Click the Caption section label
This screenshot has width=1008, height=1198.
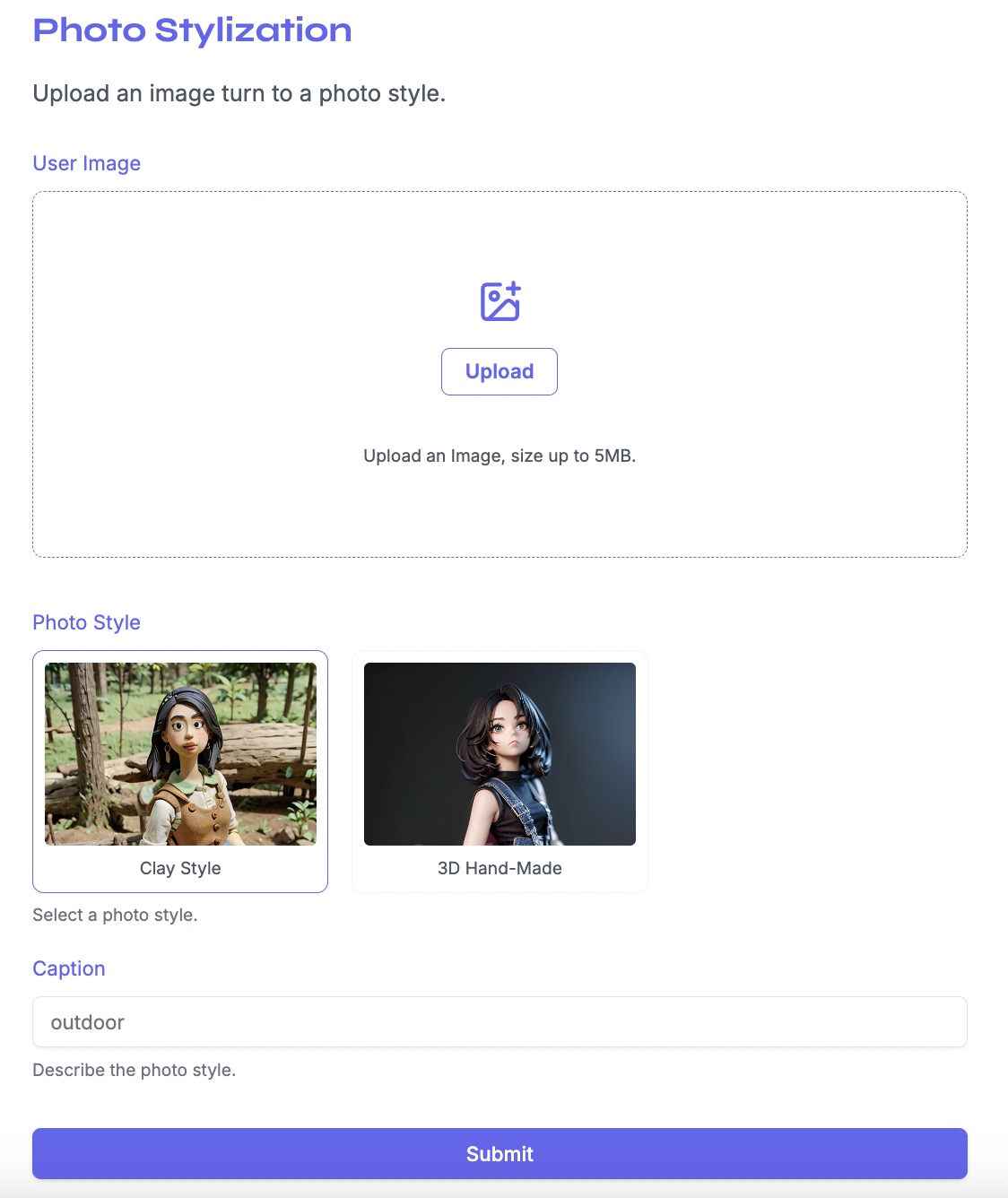coord(68,968)
